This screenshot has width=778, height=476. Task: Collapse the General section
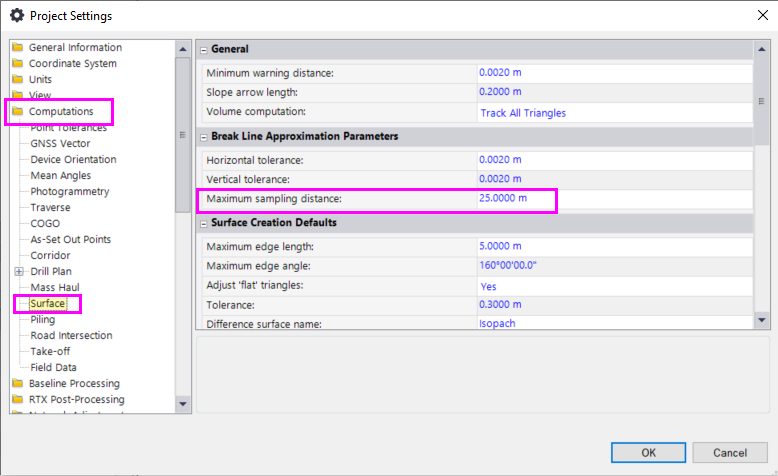(203, 49)
